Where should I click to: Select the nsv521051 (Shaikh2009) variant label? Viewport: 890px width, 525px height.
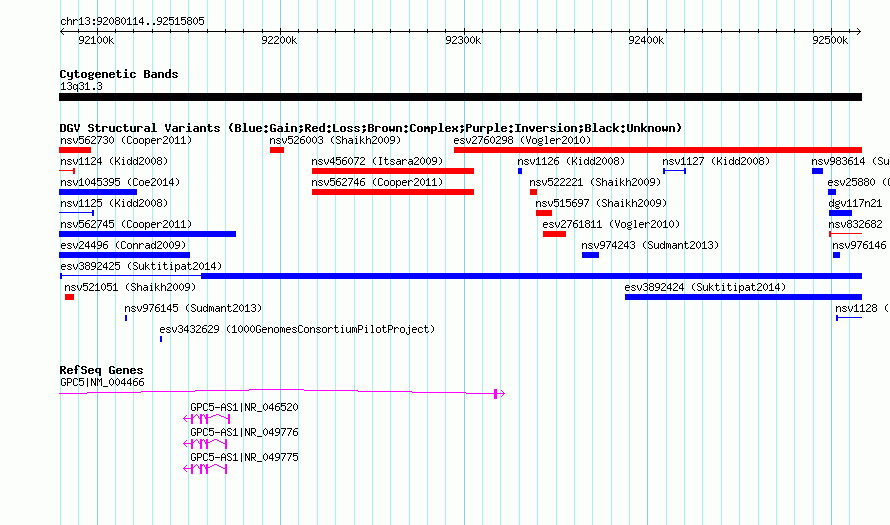(130, 287)
